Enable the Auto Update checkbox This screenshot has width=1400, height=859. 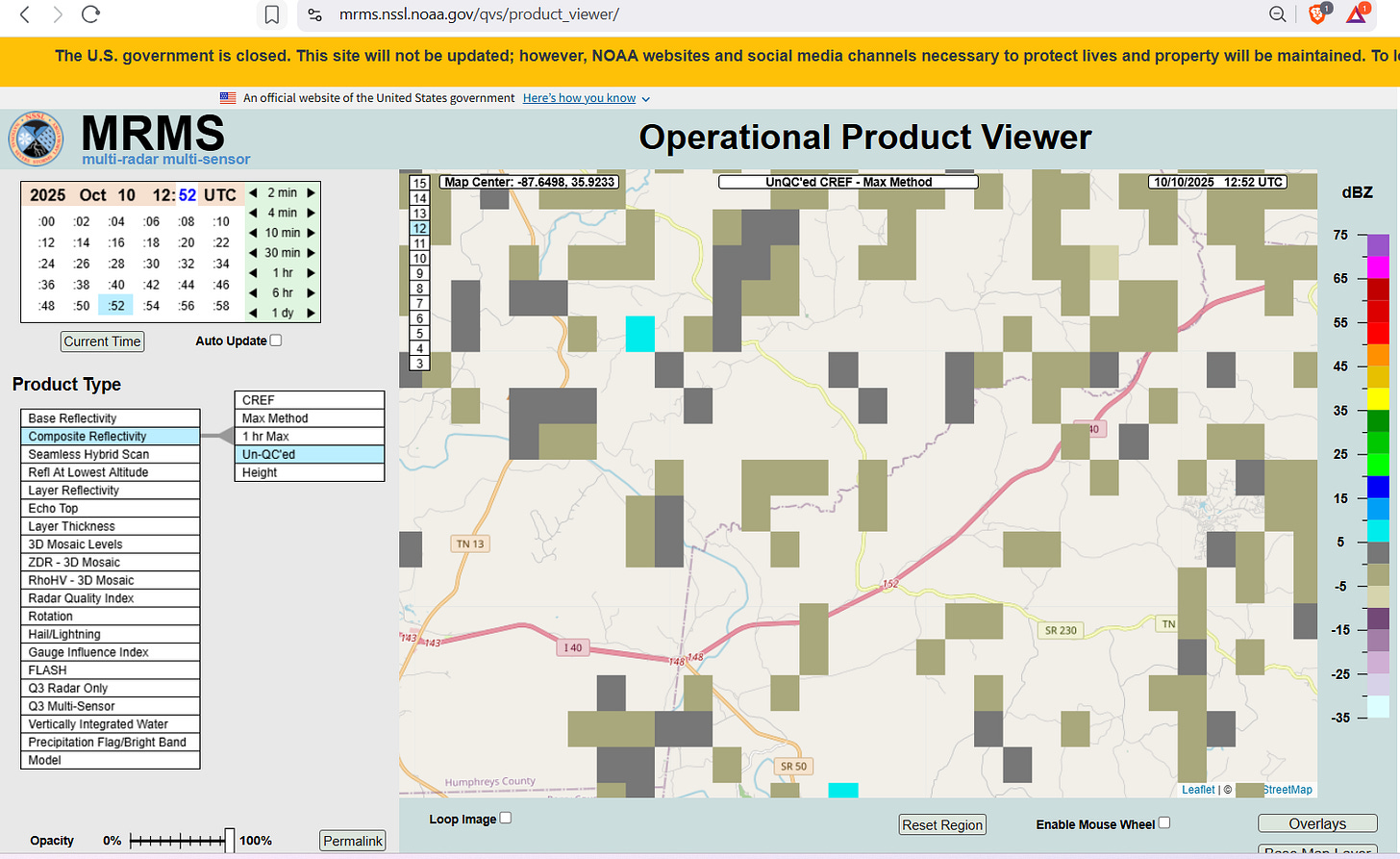coord(276,341)
